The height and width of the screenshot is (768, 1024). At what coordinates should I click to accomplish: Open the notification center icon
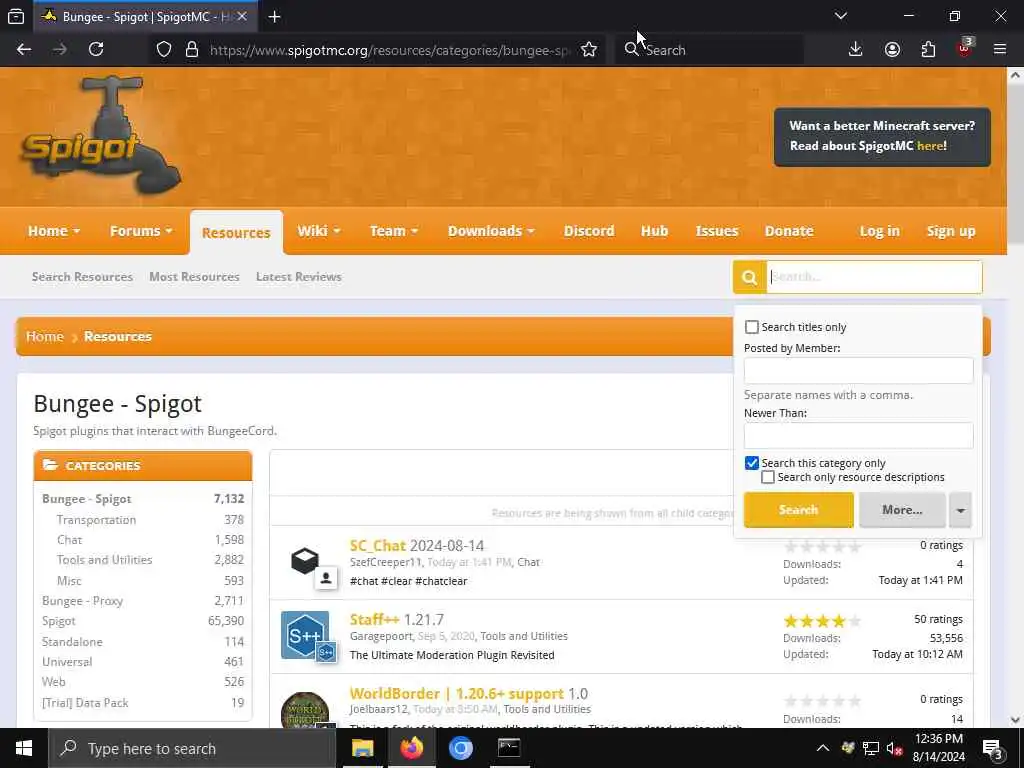993,748
